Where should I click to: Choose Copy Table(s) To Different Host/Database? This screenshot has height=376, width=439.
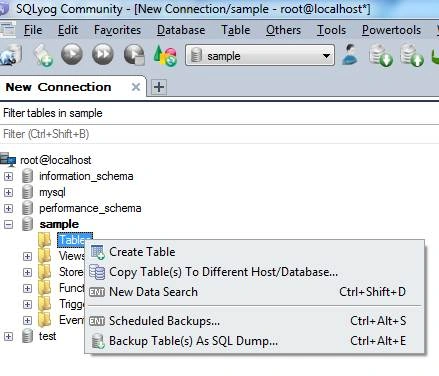click(x=255, y=272)
